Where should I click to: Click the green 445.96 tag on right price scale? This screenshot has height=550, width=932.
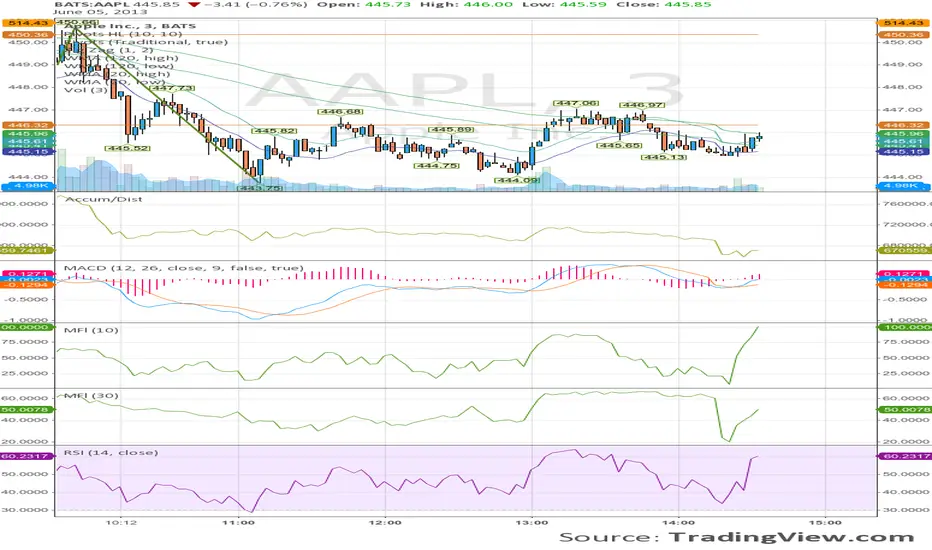903,134
